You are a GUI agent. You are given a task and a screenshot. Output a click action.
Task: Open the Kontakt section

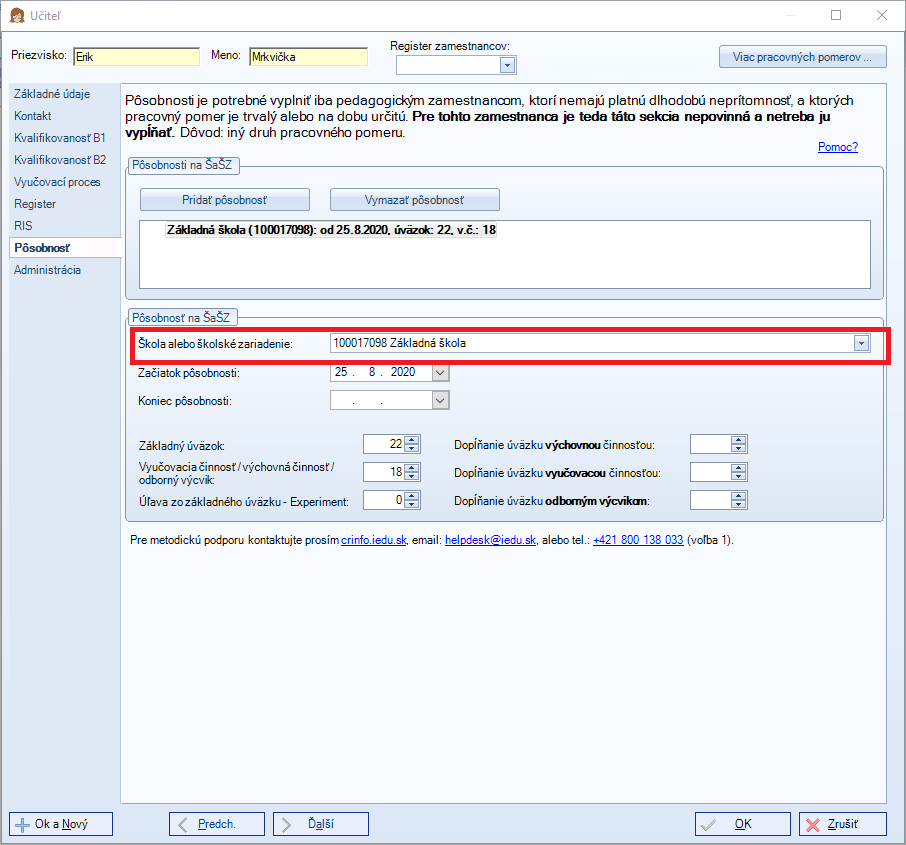pyautogui.click(x=33, y=116)
